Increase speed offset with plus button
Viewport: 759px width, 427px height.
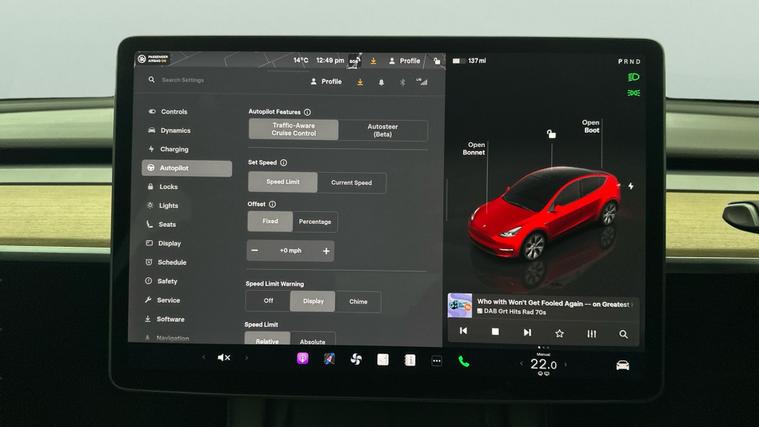coord(326,250)
